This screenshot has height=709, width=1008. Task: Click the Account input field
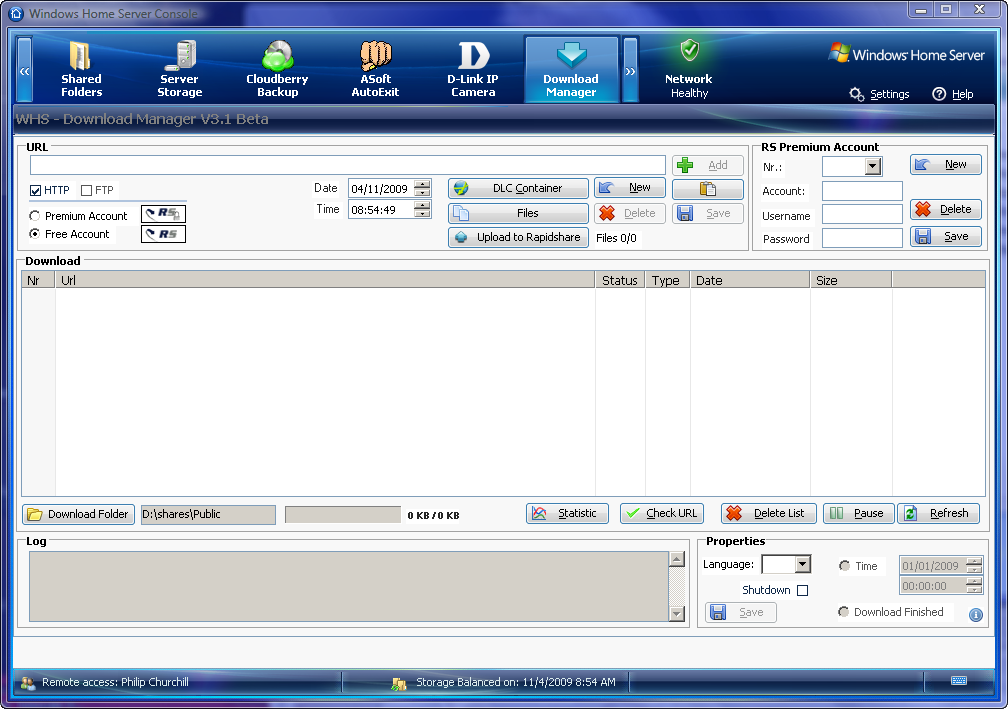pyautogui.click(x=862, y=191)
